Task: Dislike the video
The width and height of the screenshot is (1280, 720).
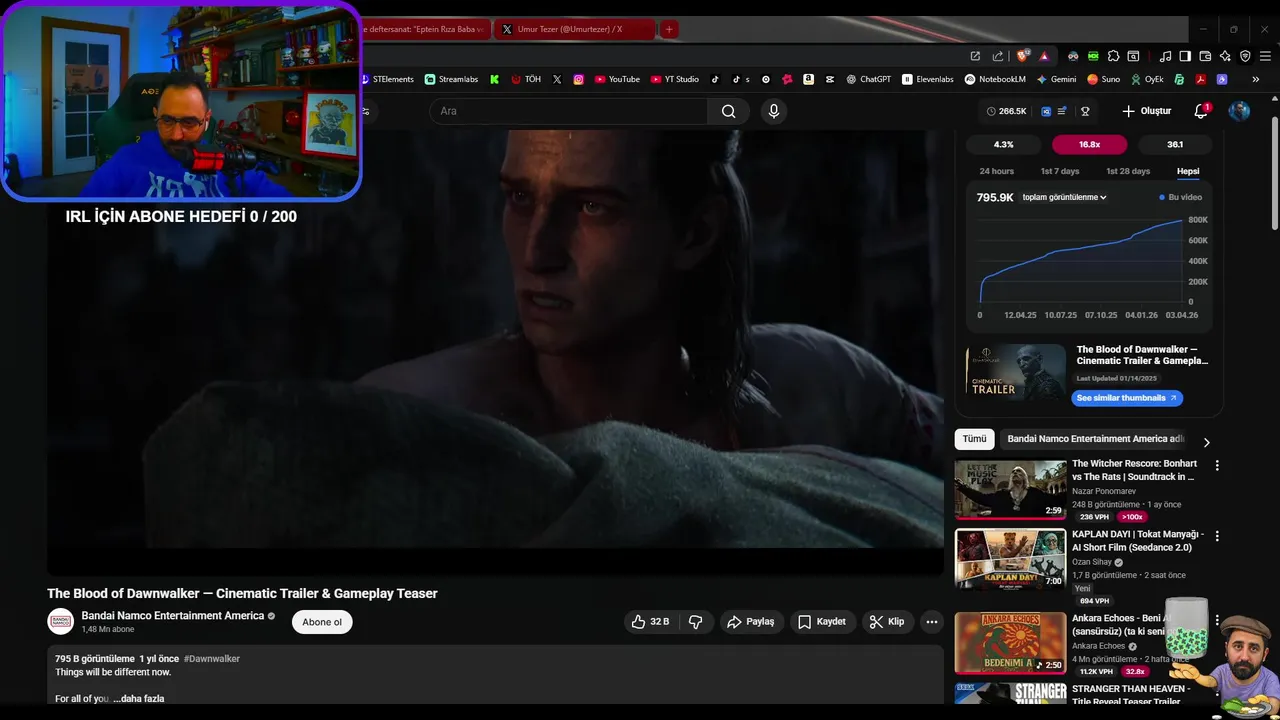Action: coord(696,622)
